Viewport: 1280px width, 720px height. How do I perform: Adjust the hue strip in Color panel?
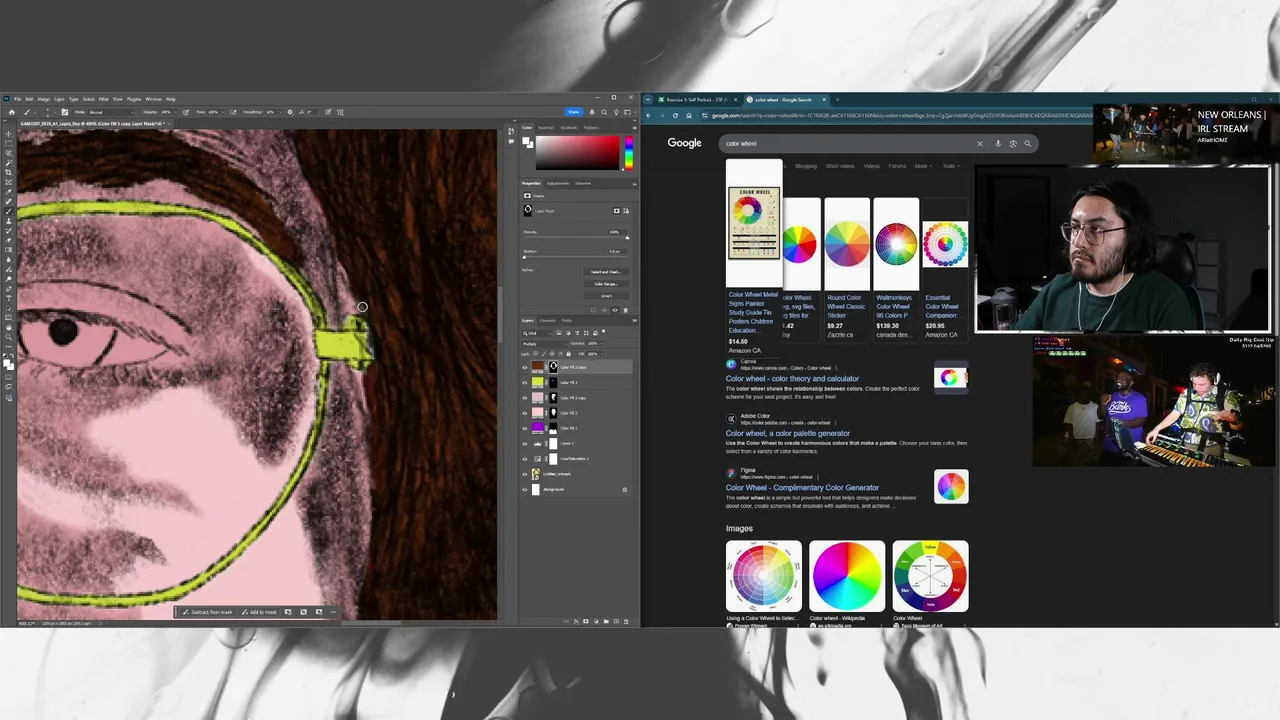629,152
